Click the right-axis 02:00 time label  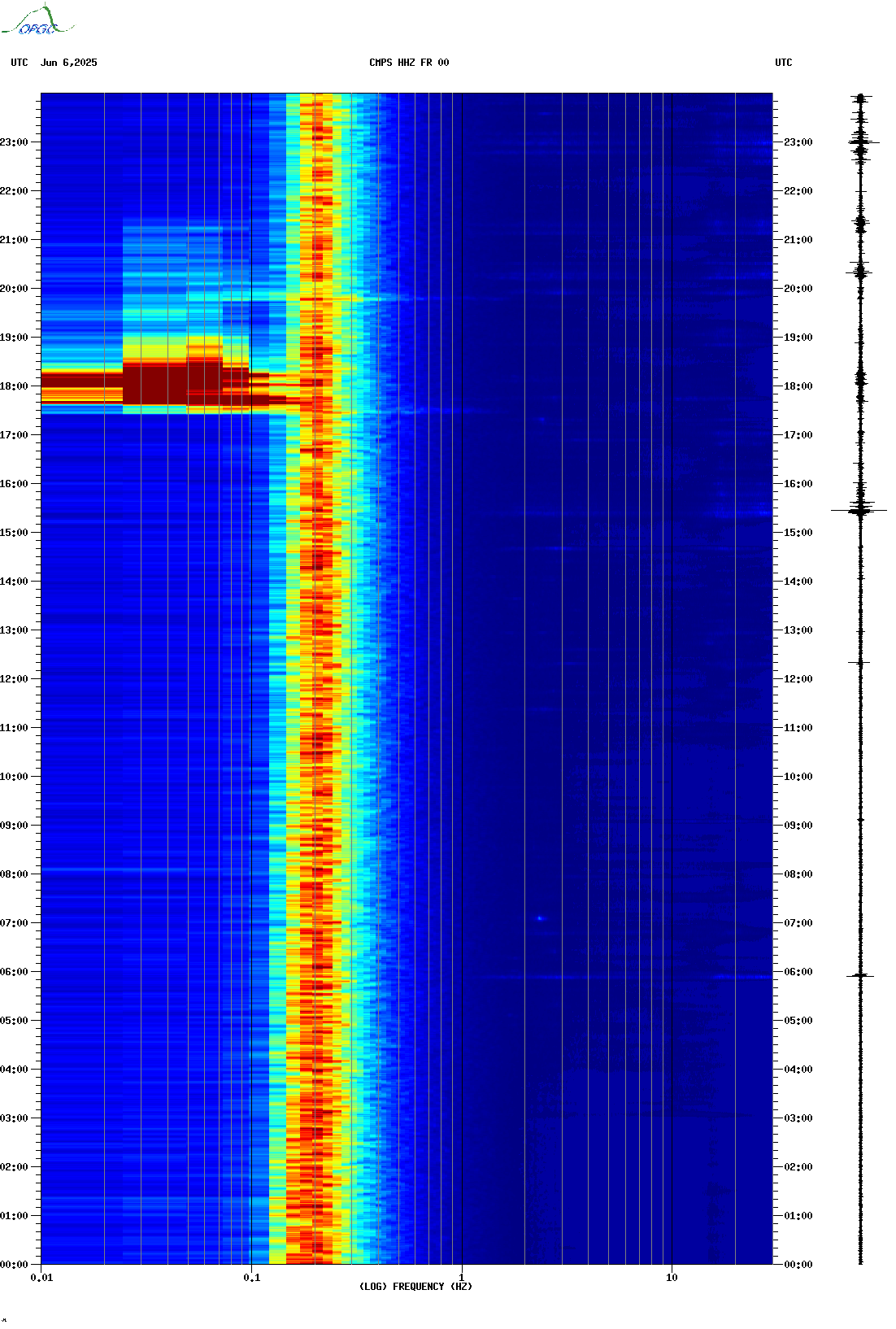pos(798,1167)
